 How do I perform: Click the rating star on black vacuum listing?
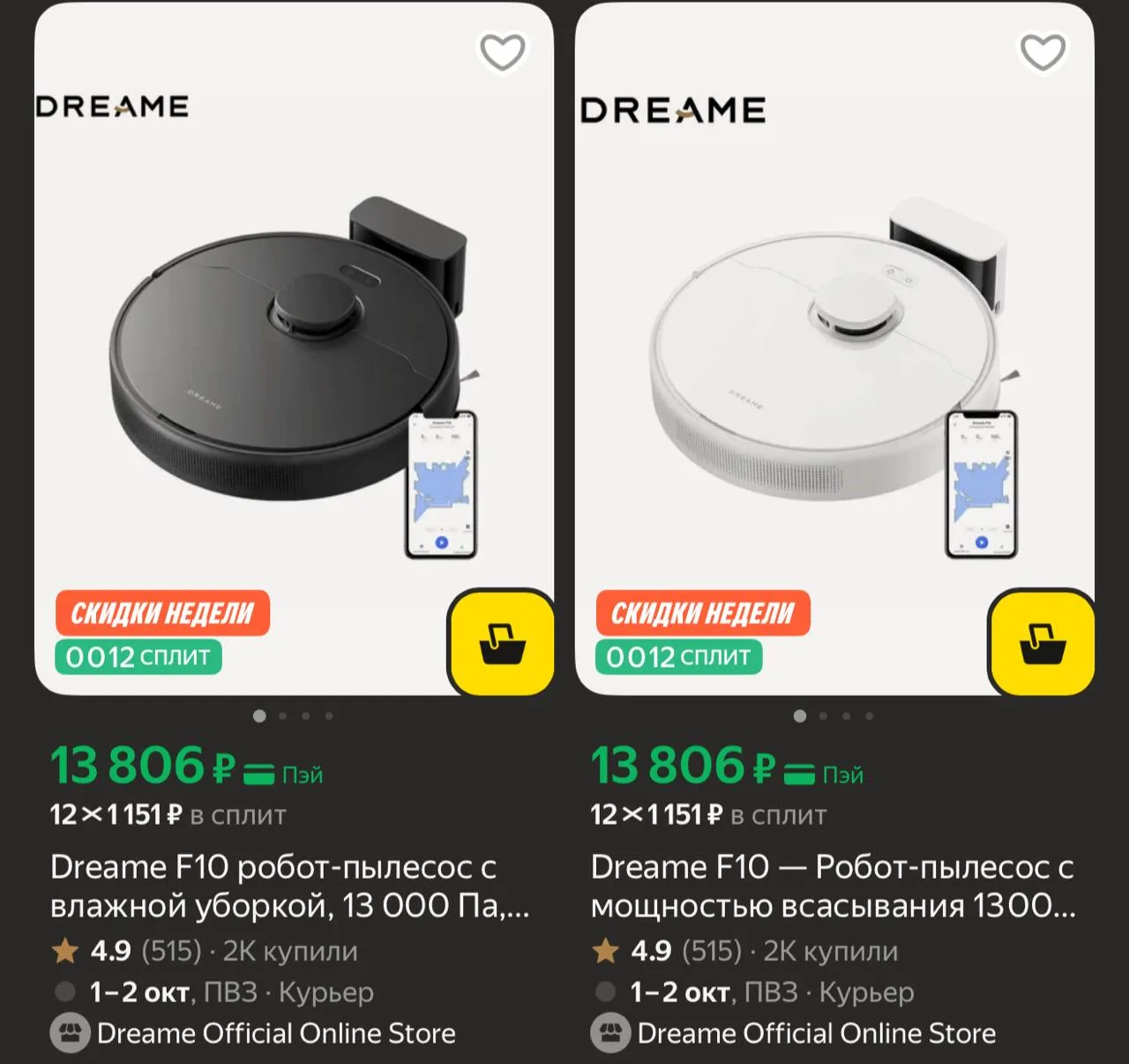tap(65, 951)
